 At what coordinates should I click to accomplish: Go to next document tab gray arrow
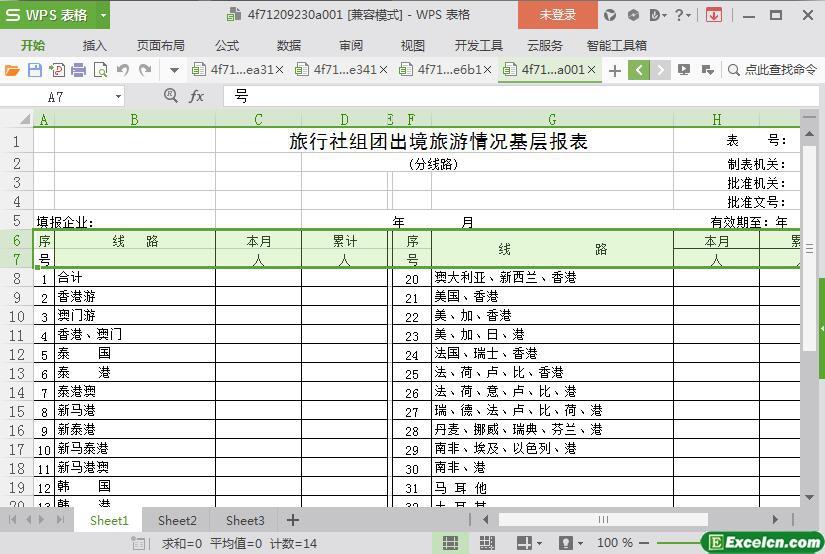pos(660,70)
